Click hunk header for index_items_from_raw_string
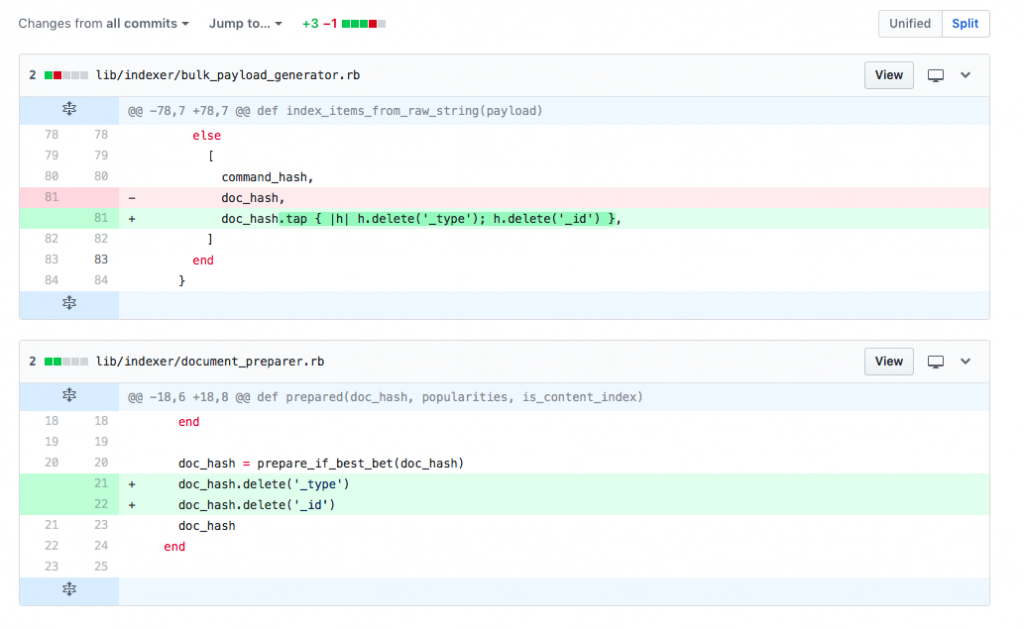1024x628 pixels. click(x=335, y=111)
